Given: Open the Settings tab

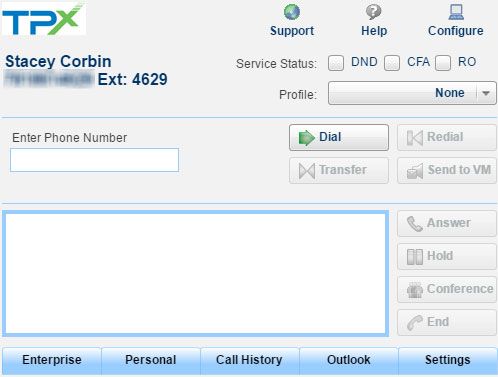Looking at the screenshot, I should (x=448, y=361).
